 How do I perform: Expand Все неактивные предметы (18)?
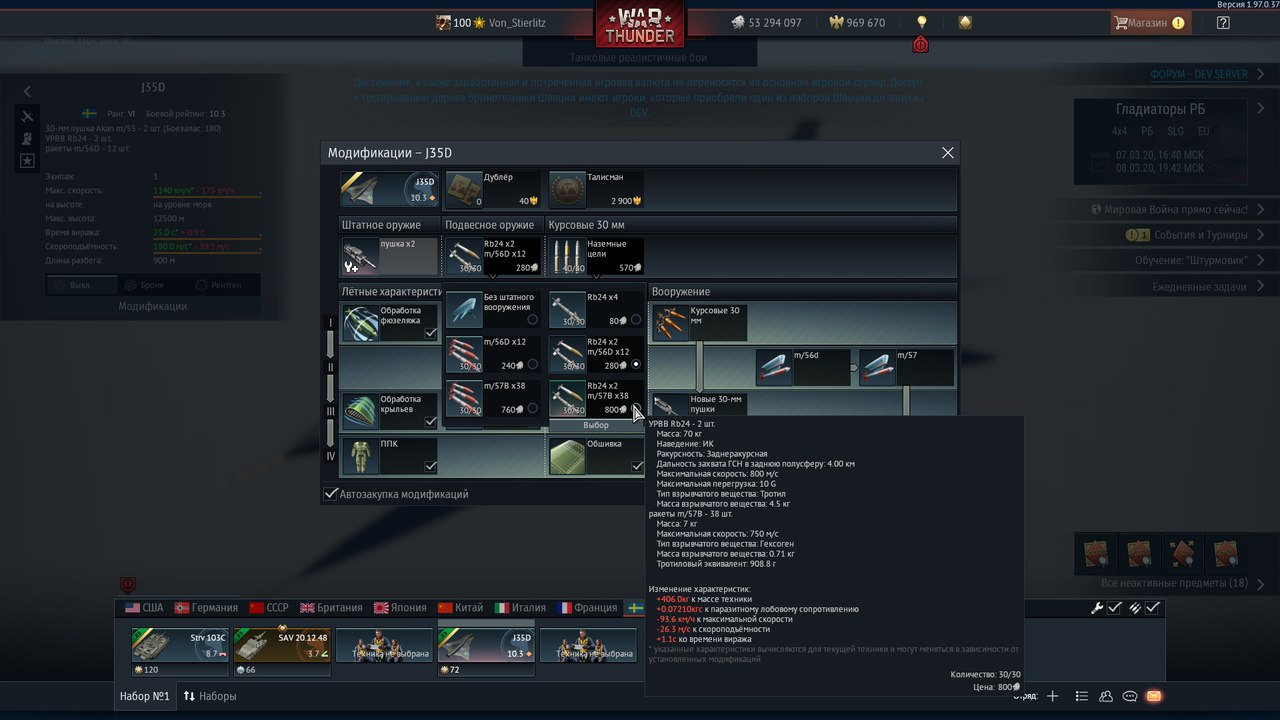tap(1174, 583)
